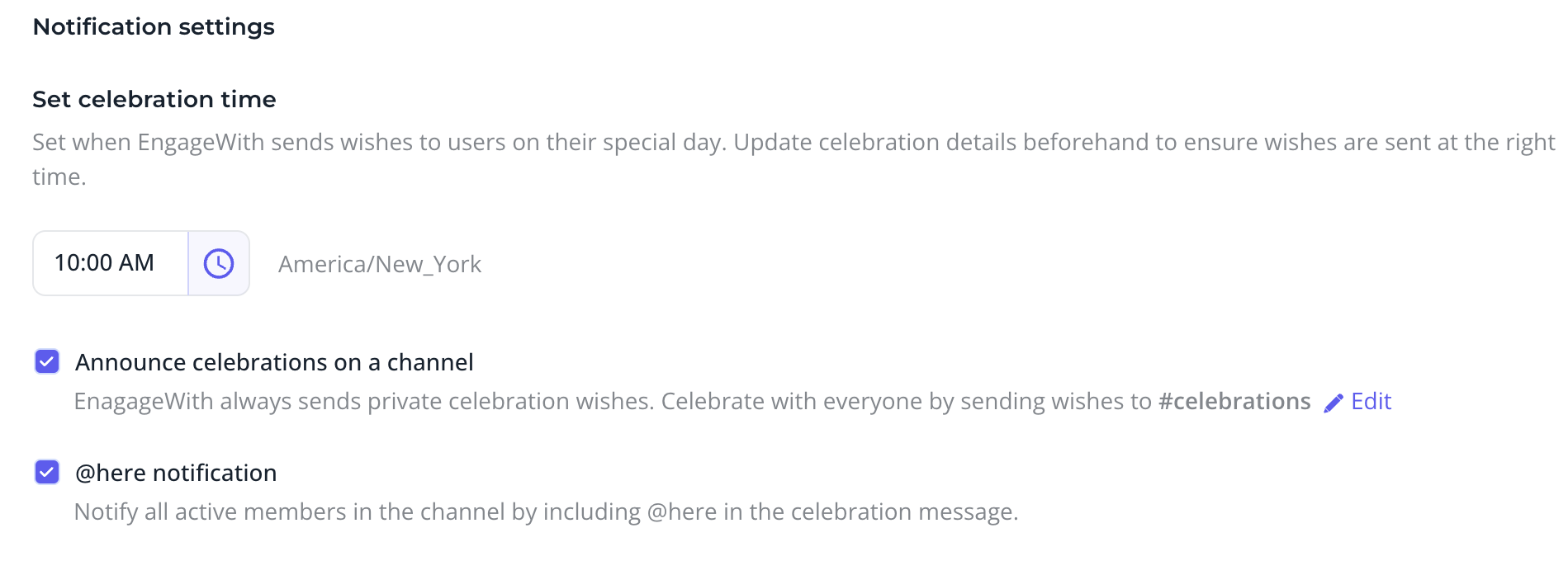
Task: Click the America/New_York timezone label
Action: [x=380, y=264]
